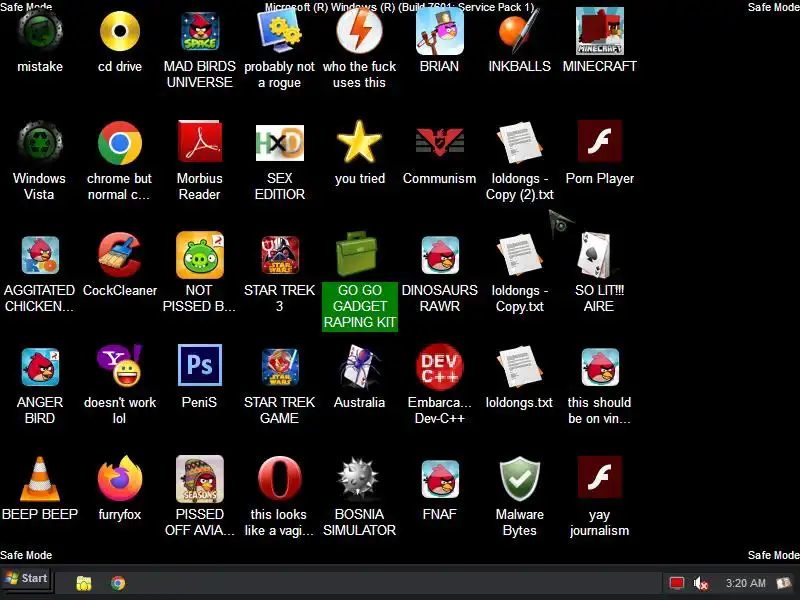Launch Chrome from the taskbar
The width and height of the screenshot is (800, 600).
118,583
